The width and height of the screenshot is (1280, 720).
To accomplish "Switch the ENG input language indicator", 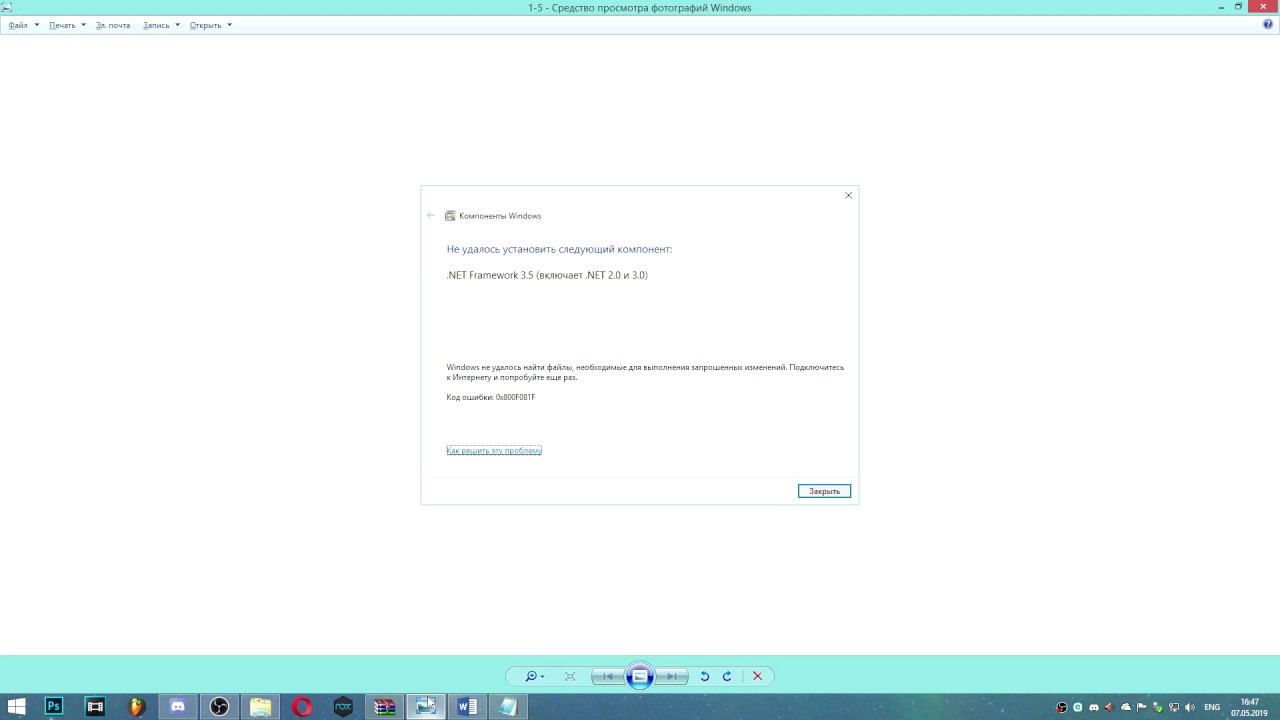I will click(x=1212, y=707).
